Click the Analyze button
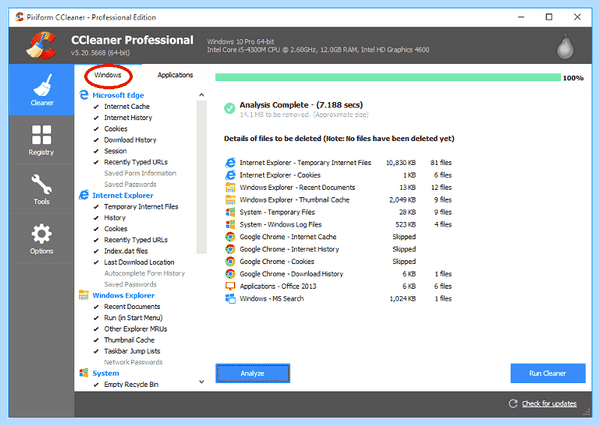The height and width of the screenshot is (426, 600). tap(253, 373)
